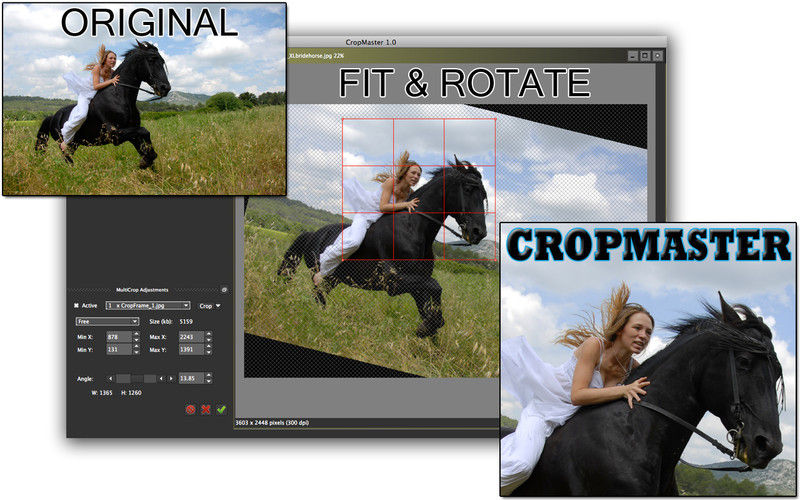The height and width of the screenshot is (500, 800).
Task: Click the Max Y value field
Action: tap(191, 350)
